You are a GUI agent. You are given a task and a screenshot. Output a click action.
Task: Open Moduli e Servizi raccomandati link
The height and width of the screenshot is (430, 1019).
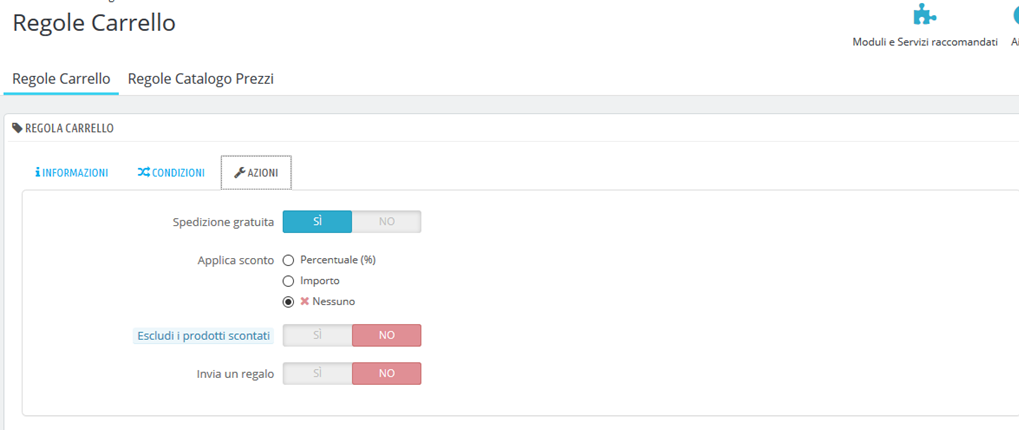pos(925,42)
